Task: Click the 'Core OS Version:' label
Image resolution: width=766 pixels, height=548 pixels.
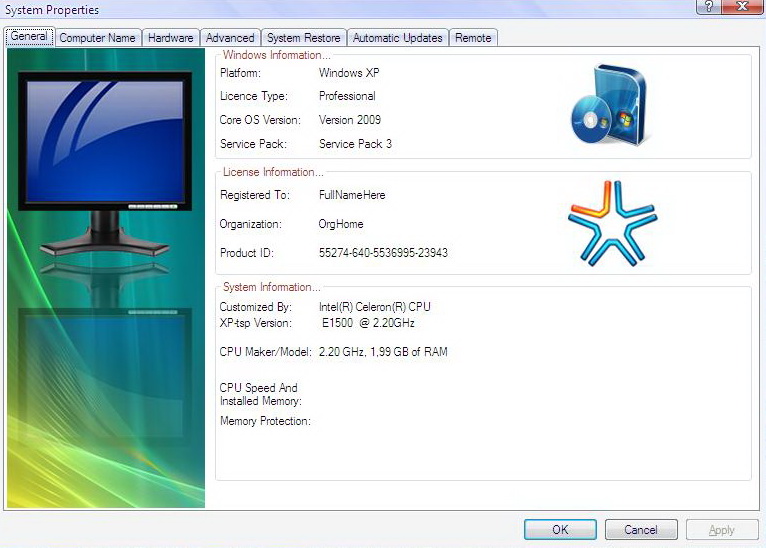Action: pyautogui.click(x=260, y=120)
